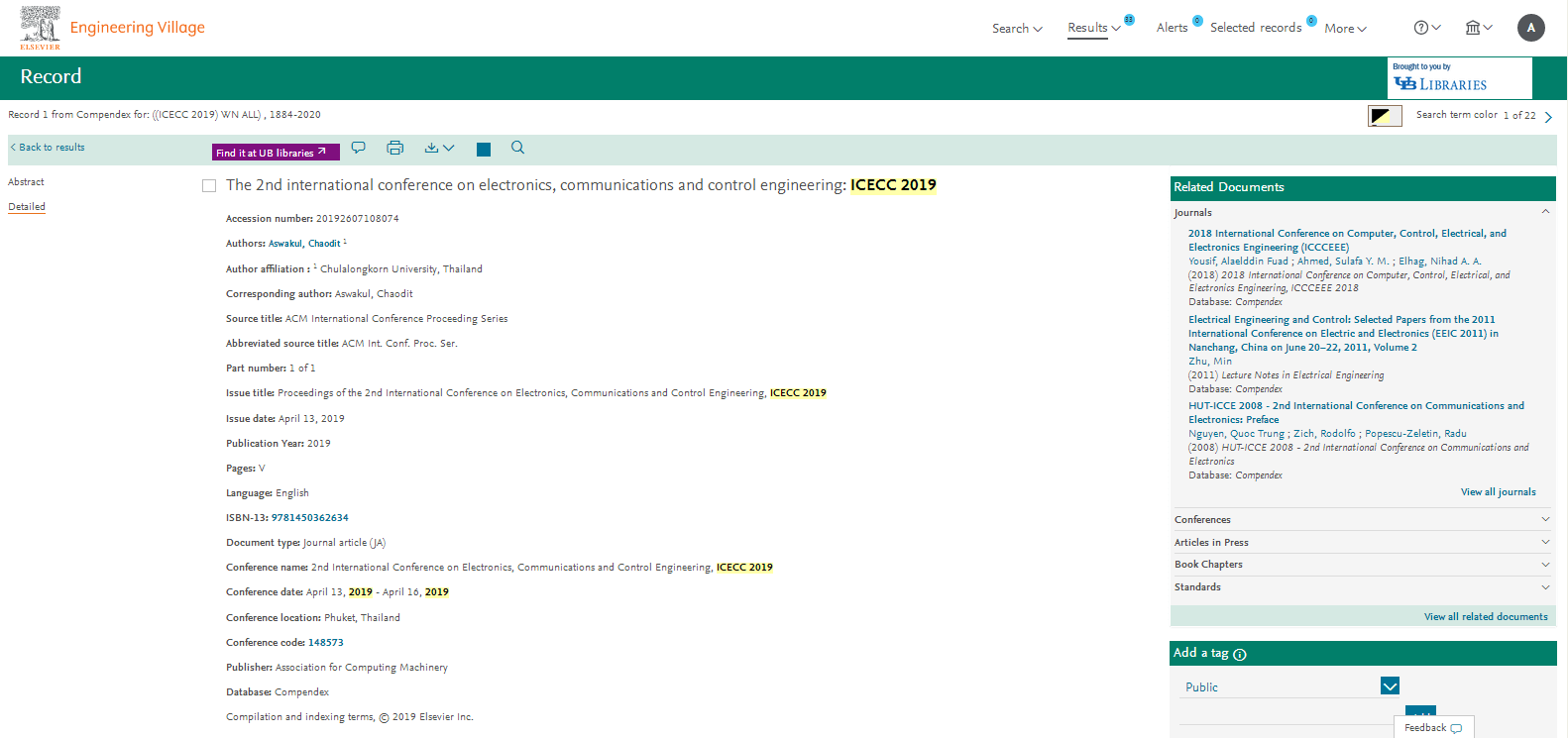Open the comment/annotation speech bubble icon
The width and height of the screenshot is (1568, 738).
pyautogui.click(x=359, y=148)
